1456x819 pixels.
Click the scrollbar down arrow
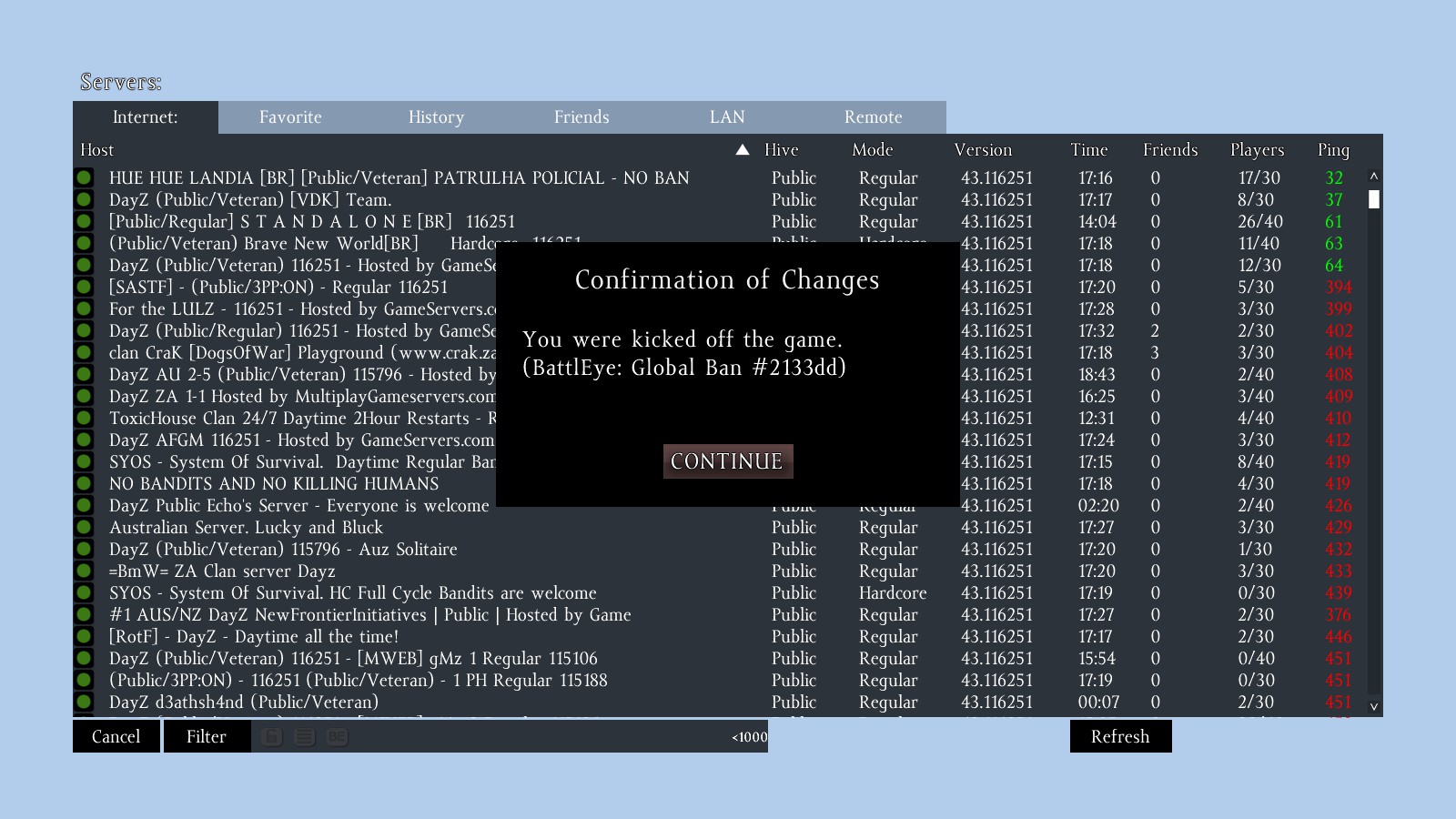coord(1374,706)
